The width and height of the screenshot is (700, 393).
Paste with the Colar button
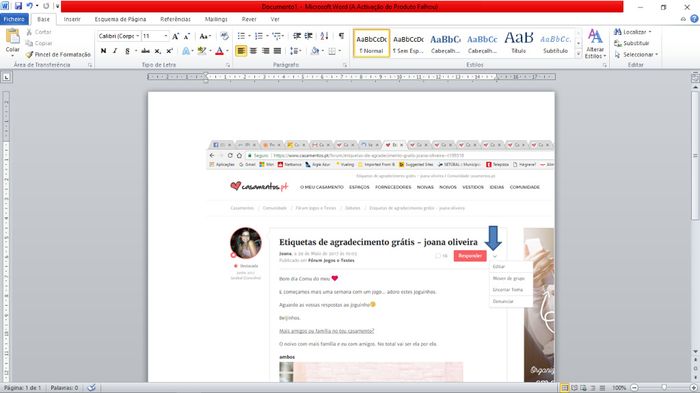coord(12,42)
